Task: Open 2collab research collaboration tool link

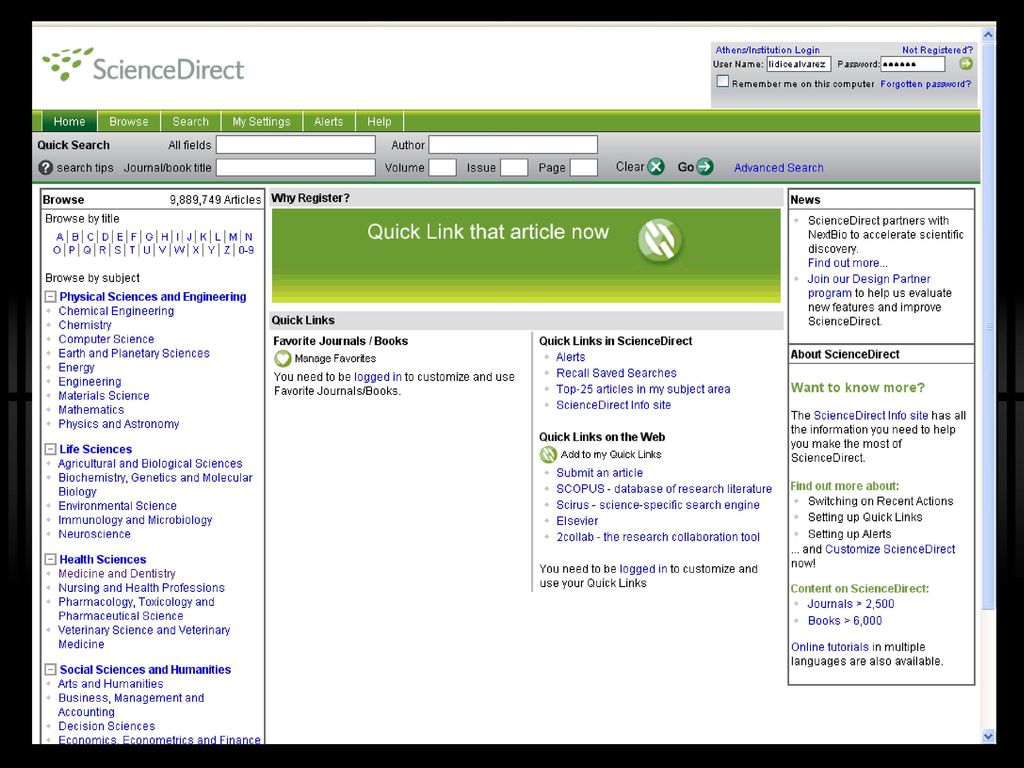Action: tap(658, 537)
